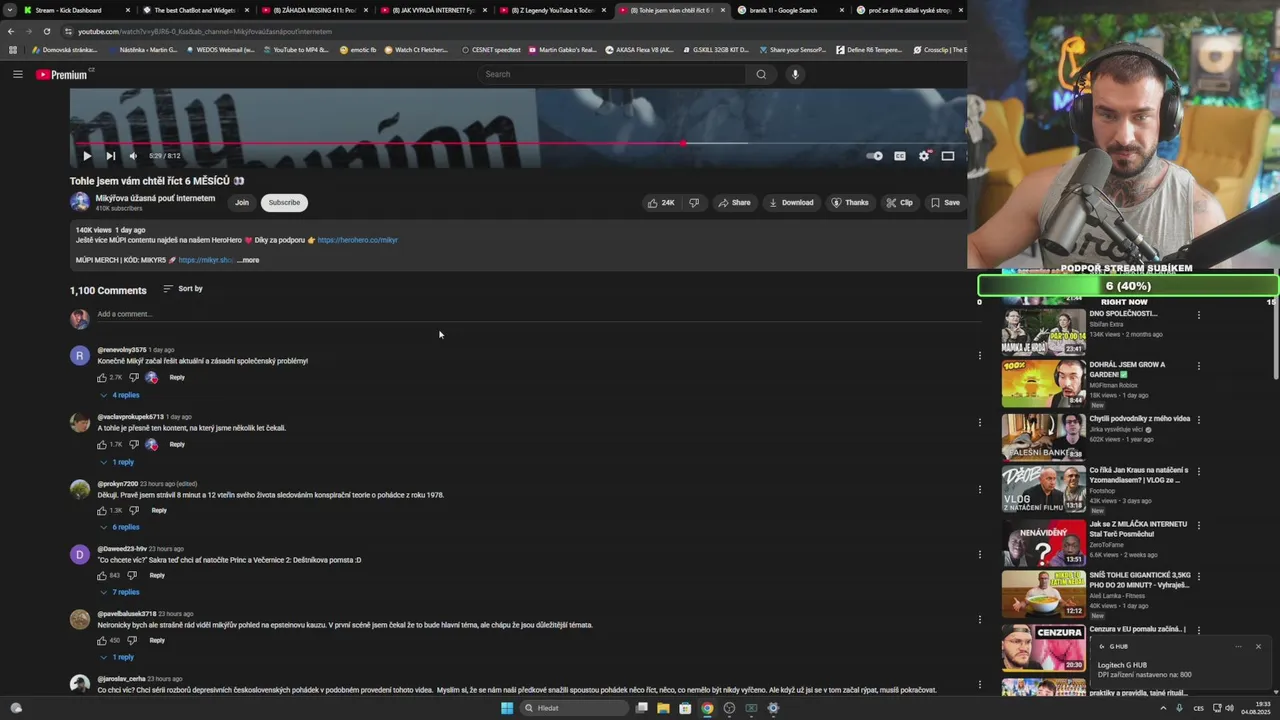
Task: Join the Mikýřova channel membership
Action: click(242, 203)
